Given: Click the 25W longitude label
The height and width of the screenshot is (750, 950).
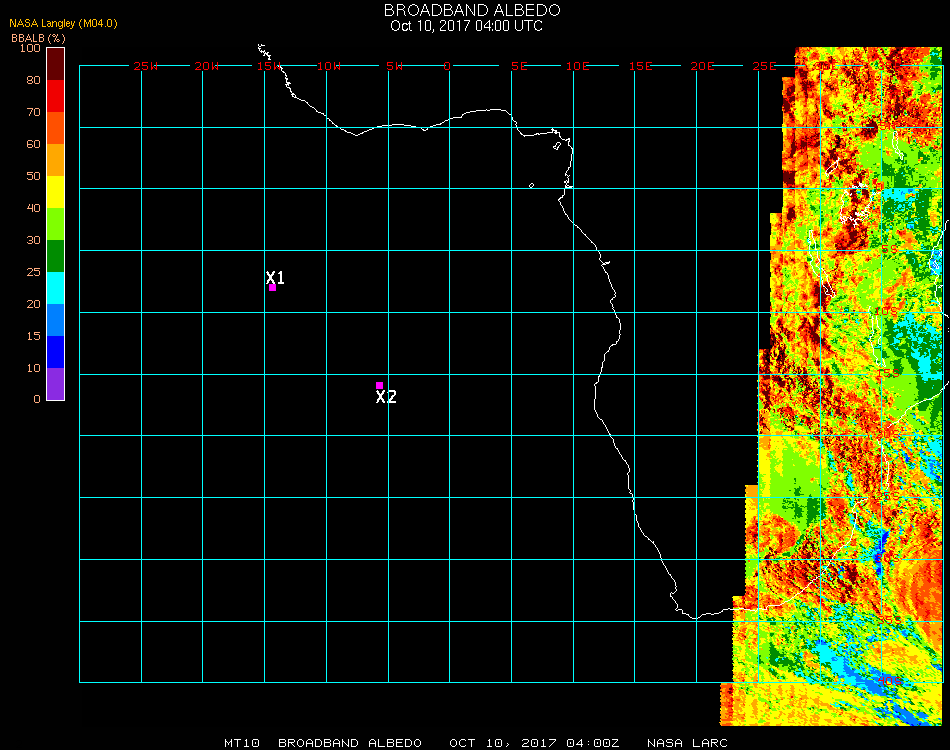Looking at the screenshot, I should click(145, 66).
